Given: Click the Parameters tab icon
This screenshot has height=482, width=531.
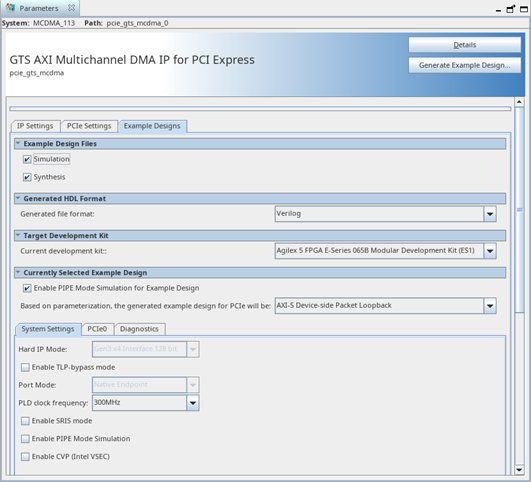Looking at the screenshot, I should (x=10, y=7).
